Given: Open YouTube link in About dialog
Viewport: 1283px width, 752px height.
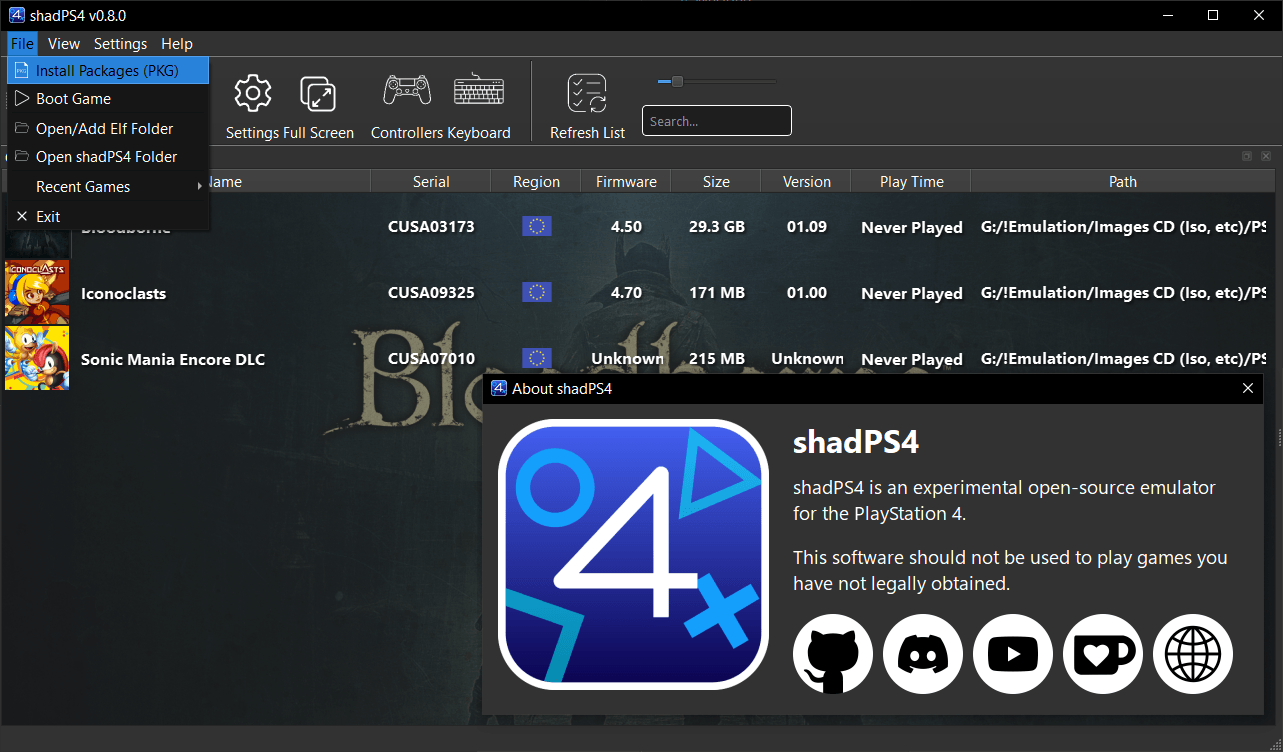Looking at the screenshot, I should (x=1013, y=654).
